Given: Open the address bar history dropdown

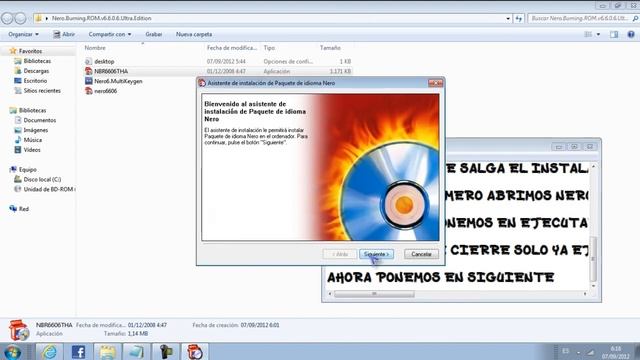Looking at the screenshot, I should click(x=508, y=18).
